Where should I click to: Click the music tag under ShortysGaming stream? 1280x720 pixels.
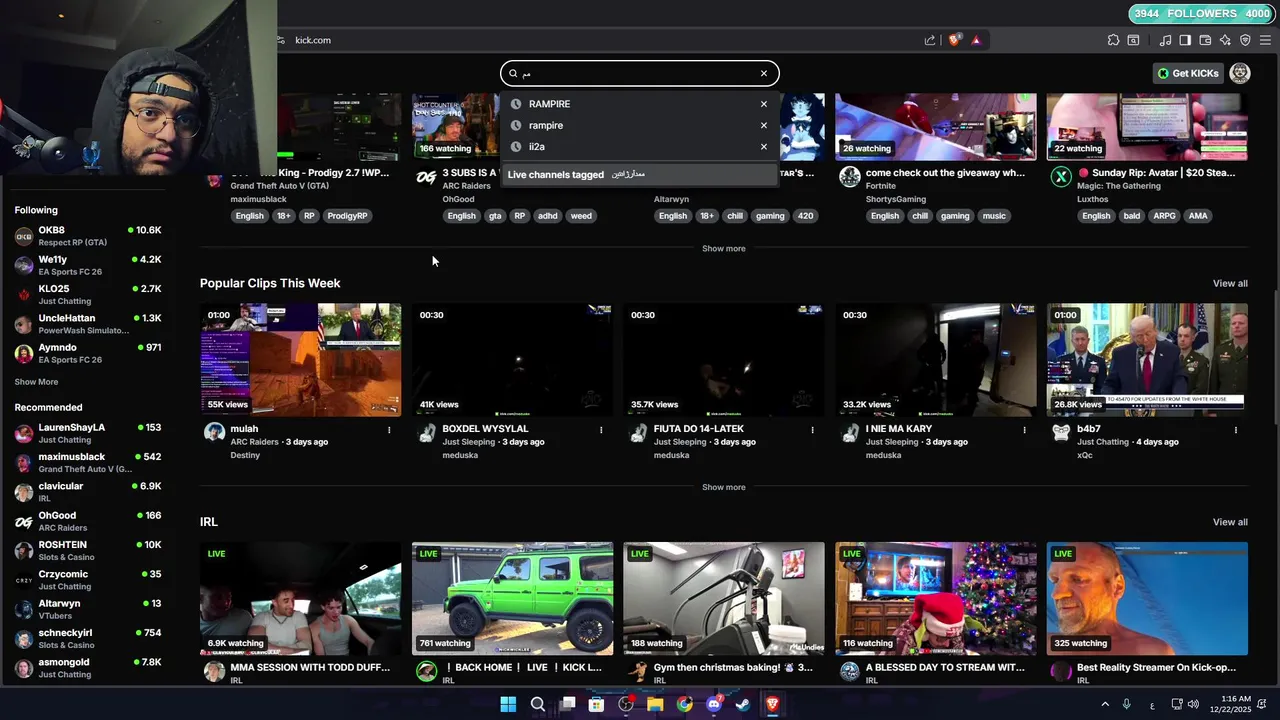pyautogui.click(x=994, y=216)
